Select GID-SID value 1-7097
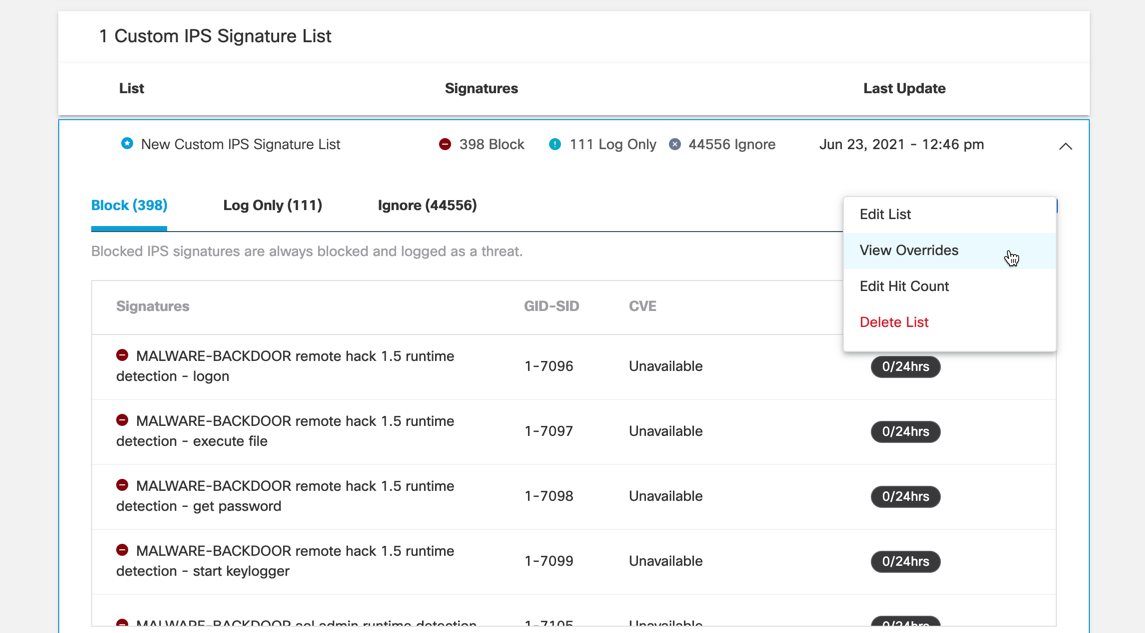This screenshot has height=633, width=1145. coord(548,431)
